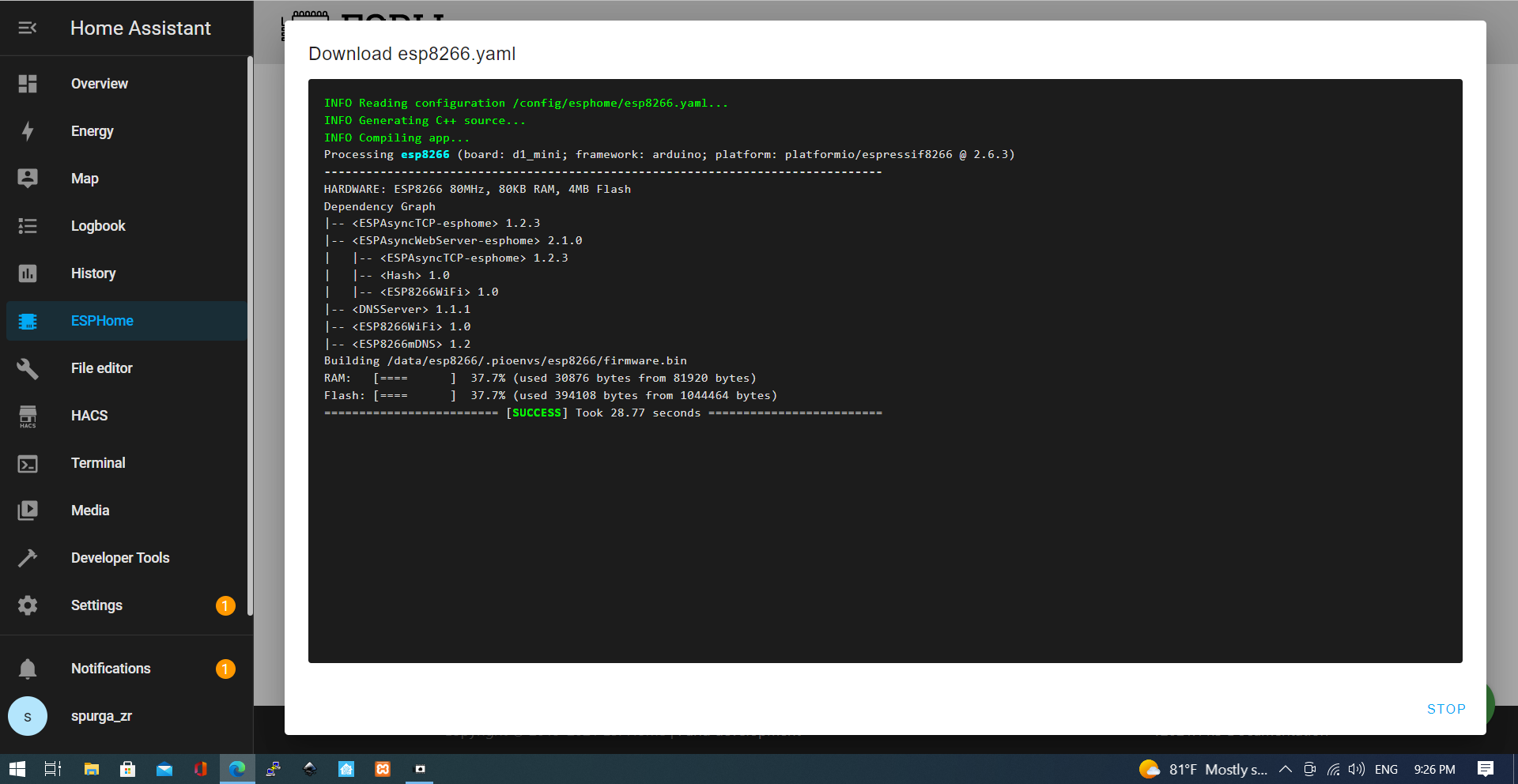Open the Energy panel
The height and width of the screenshot is (784, 1518).
click(x=126, y=131)
